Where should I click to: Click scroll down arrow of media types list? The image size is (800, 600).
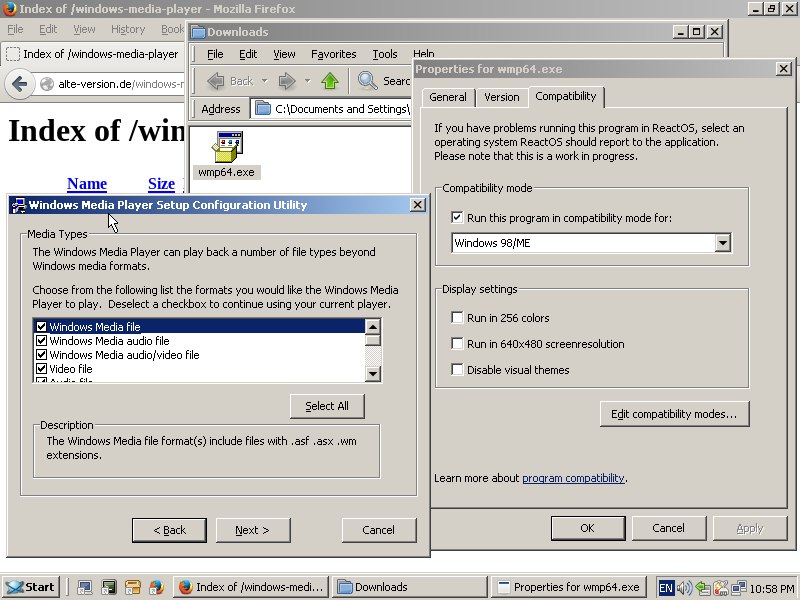point(373,374)
